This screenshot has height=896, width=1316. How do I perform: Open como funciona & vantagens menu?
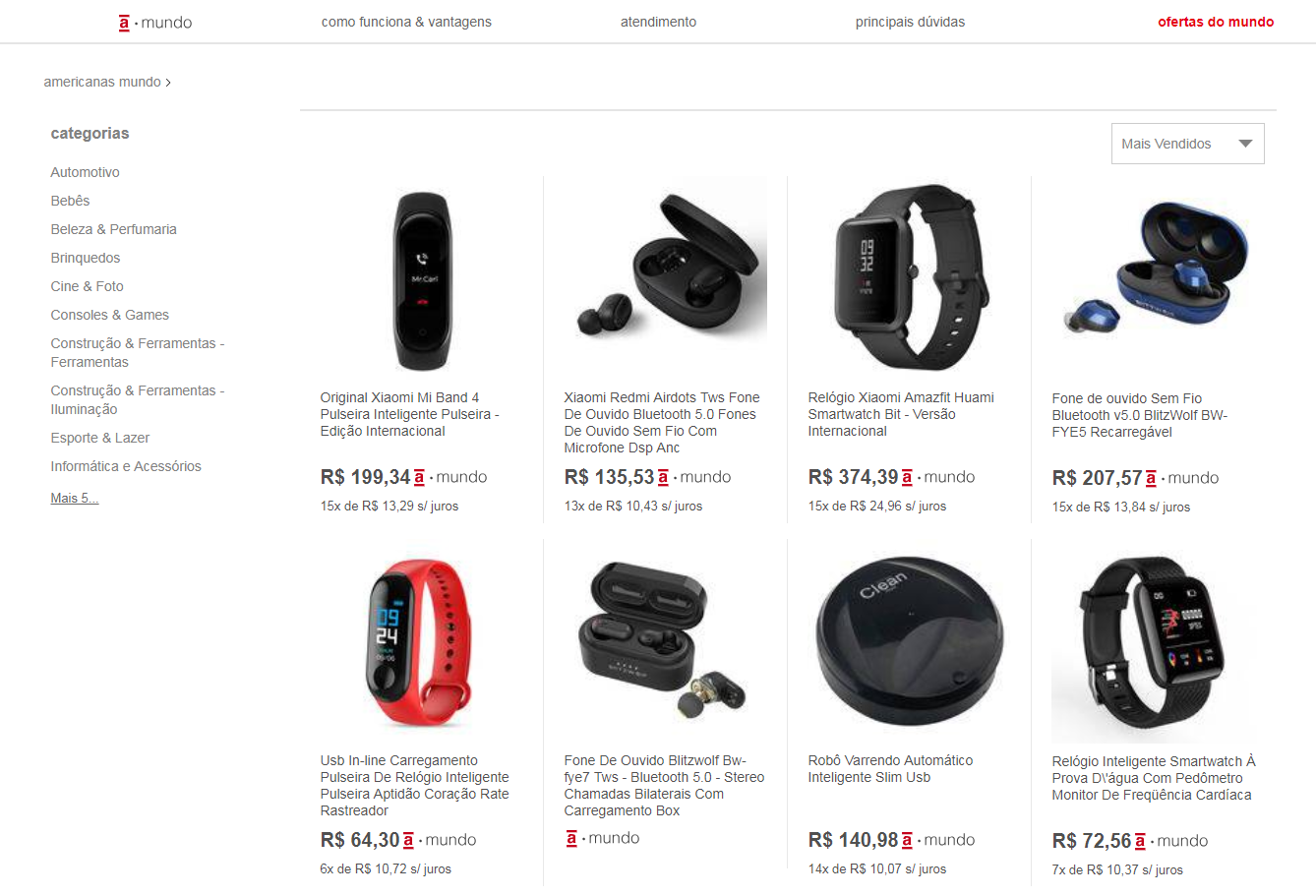pyautogui.click(x=406, y=22)
